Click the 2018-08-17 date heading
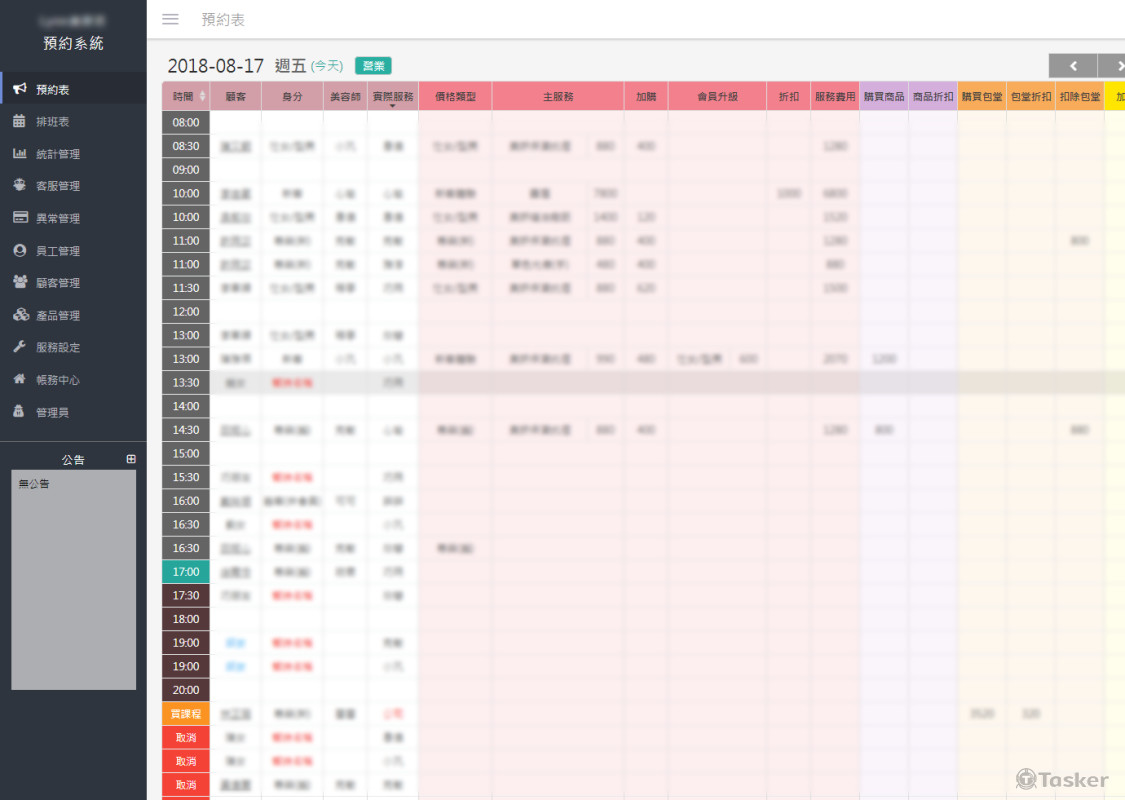The height and width of the screenshot is (800, 1125). click(216, 66)
